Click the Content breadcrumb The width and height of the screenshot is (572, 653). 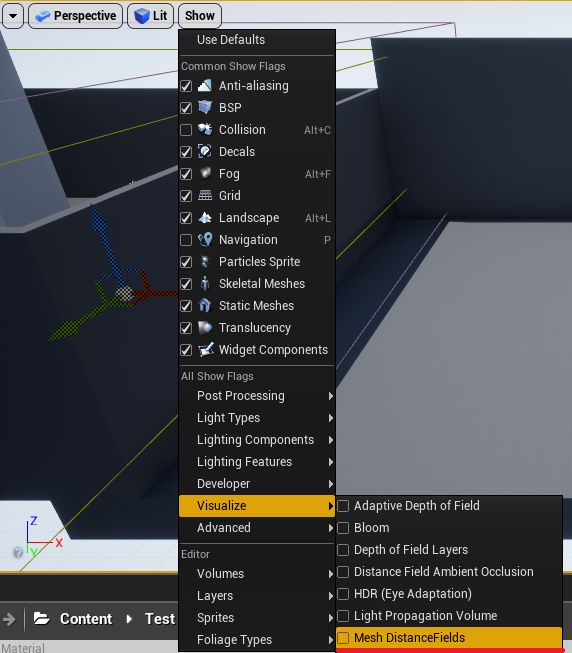click(86, 619)
